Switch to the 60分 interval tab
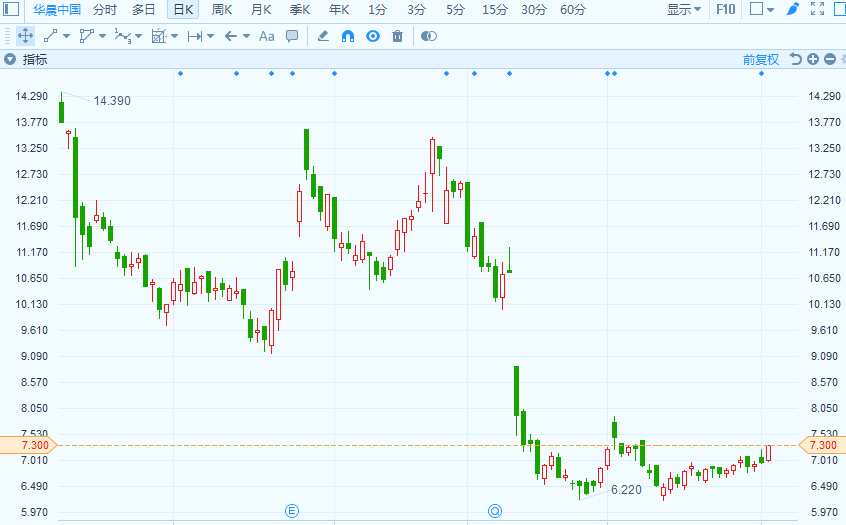Image resolution: width=846 pixels, height=525 pixels. click(x=572, y=9)
